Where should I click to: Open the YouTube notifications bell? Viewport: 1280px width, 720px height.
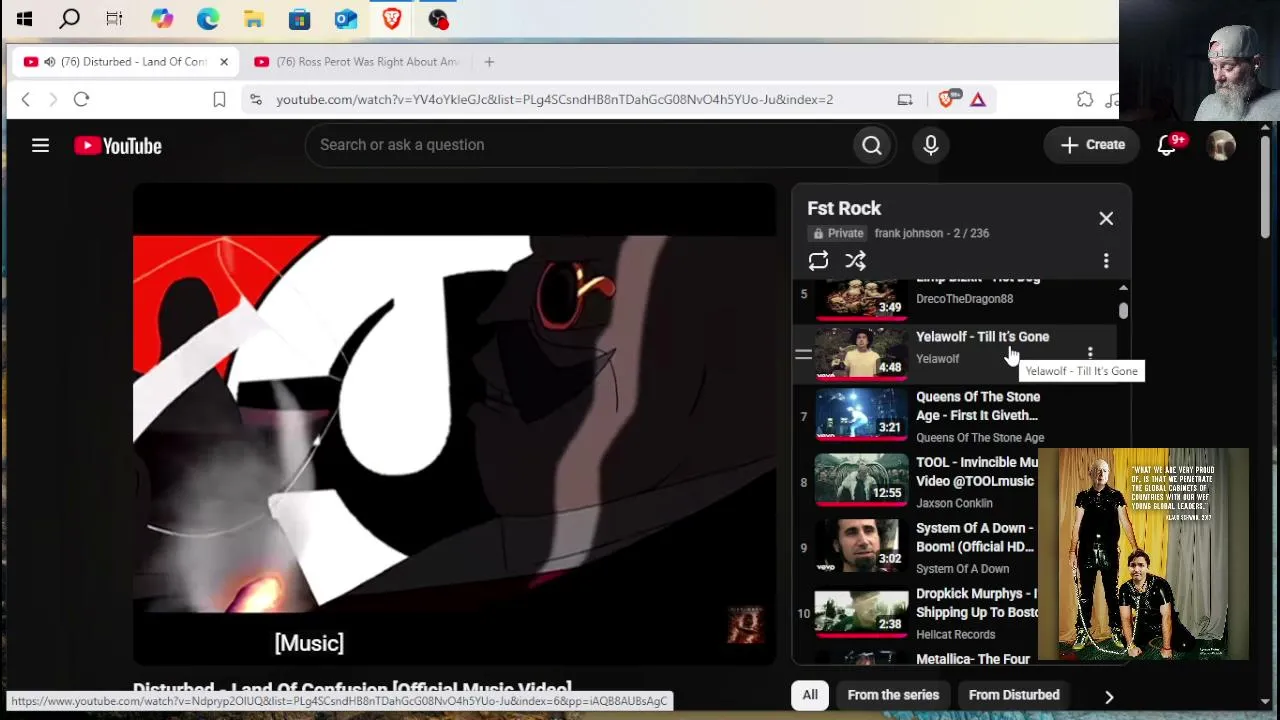click(x=1166, y=145)
